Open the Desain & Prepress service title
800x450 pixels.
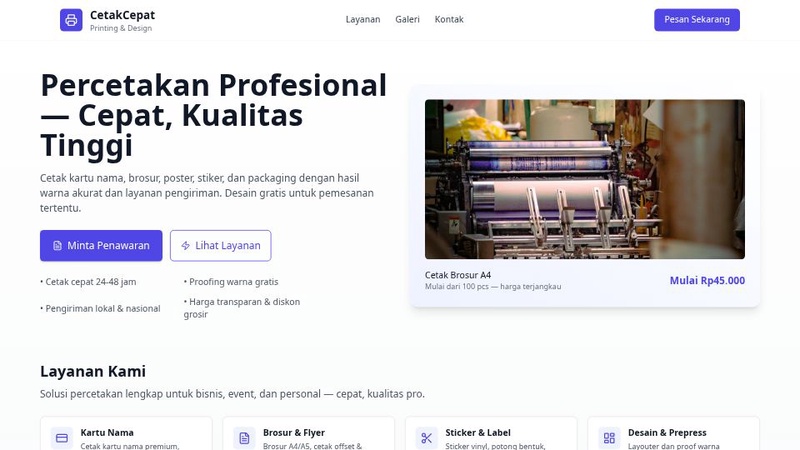click(667, 433)
